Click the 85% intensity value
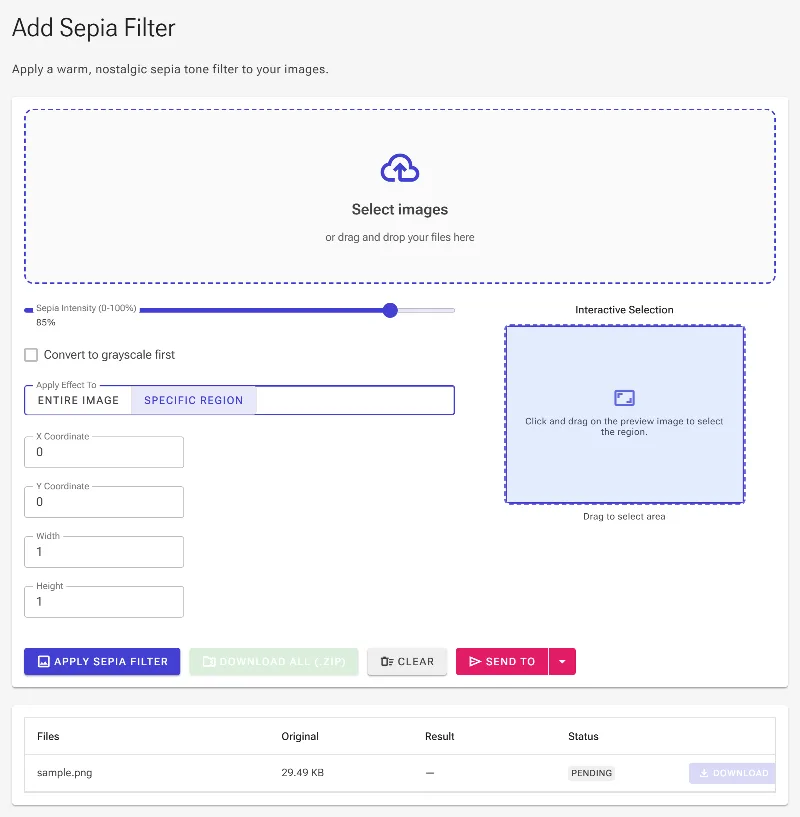Image resolution: width=800 pixels, height=817 pixels. point(45,323)
